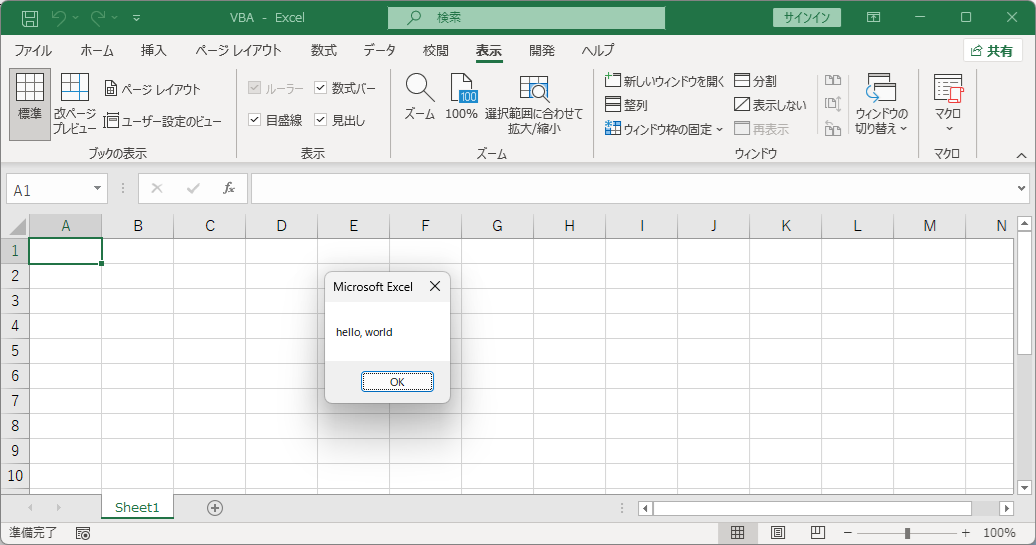Open the Name Box dropdown arrow
Image resolution: width=1036 pixels, height=545 pixels.
click(x=97, y=188)
